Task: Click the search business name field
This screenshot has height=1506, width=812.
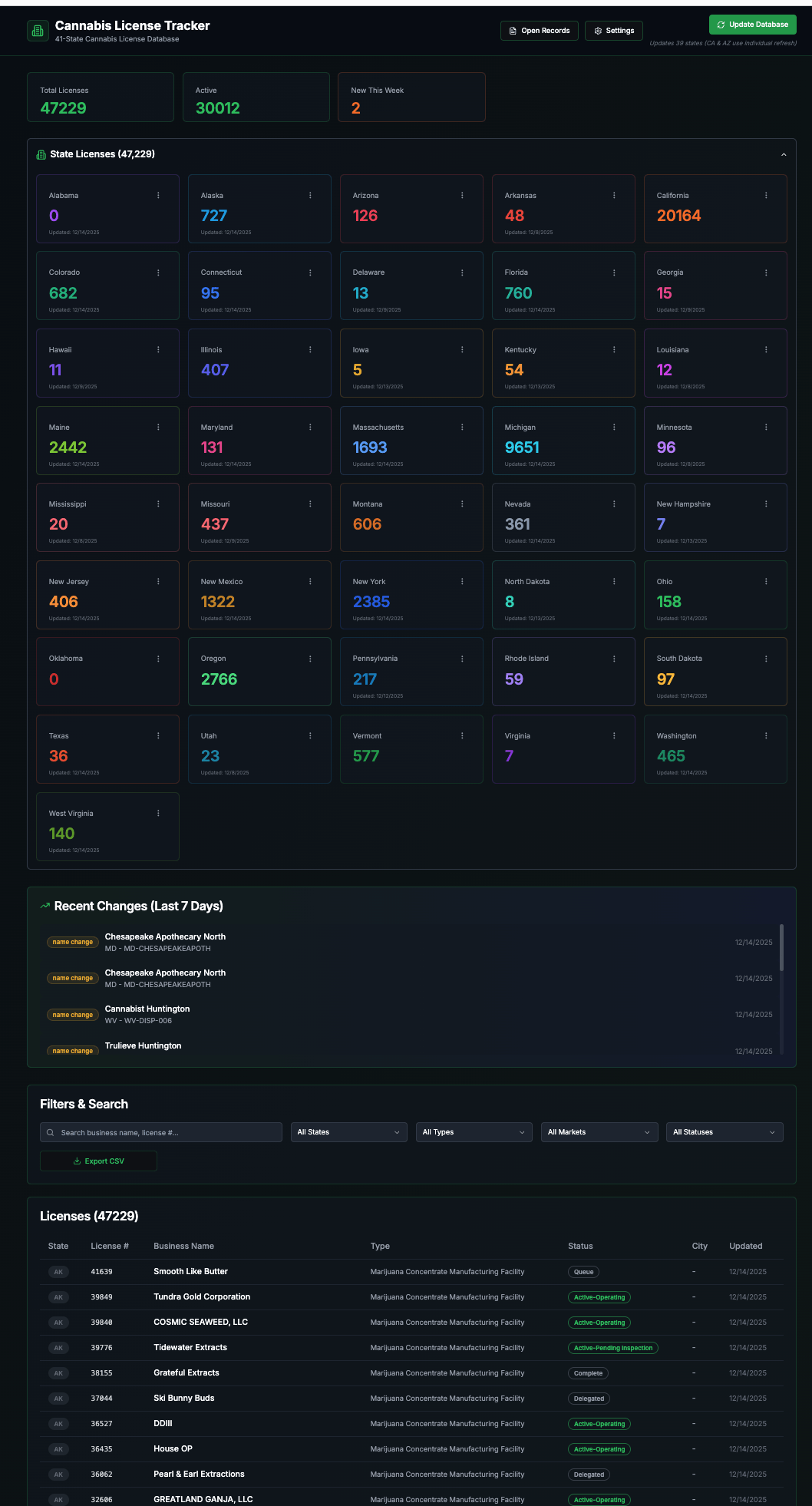Action: (161, 1132)
